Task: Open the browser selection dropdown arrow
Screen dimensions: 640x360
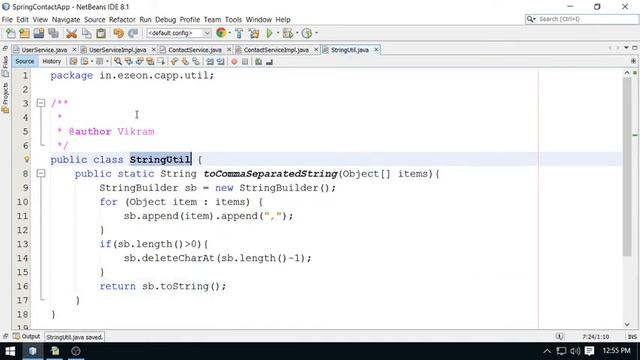Action: point(229,33)
